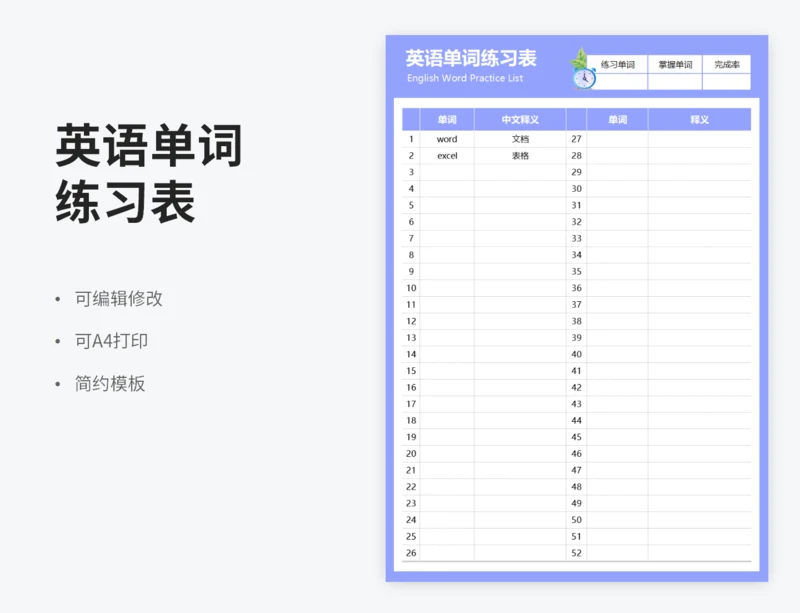The image size is (800, 613).
Task: Click row number 50
Action: [x=577, y=520]
